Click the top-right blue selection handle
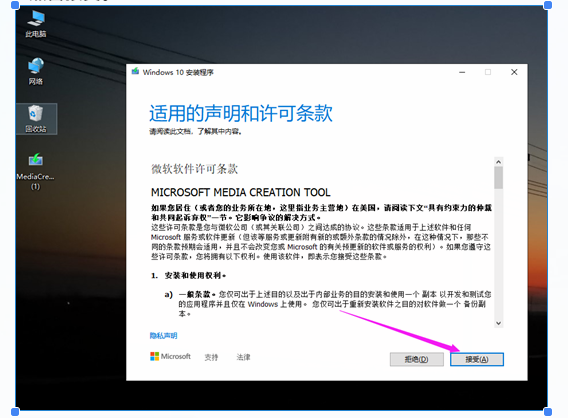Image resolution: width=568 pixels, height=418 pixels. (x=548, y=5)
